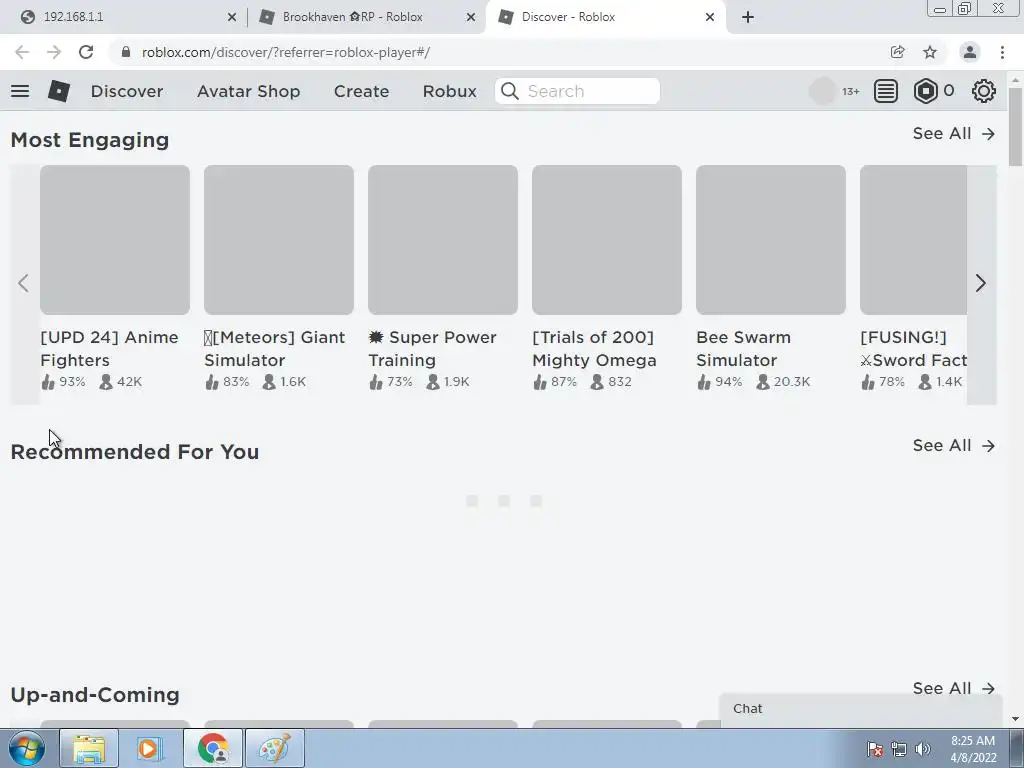Click the user avatar circle in navbar
Screen dimensions: 1024x768
[822, 91]
